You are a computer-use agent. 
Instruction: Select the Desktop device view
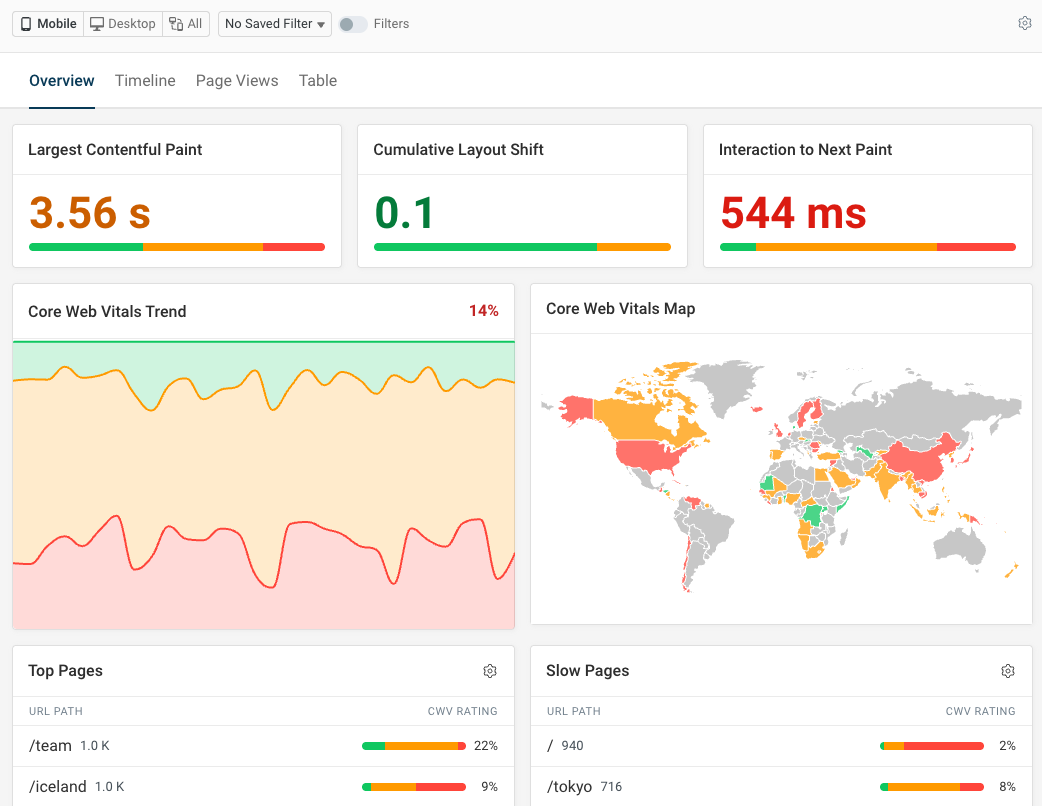click(123, 24)
